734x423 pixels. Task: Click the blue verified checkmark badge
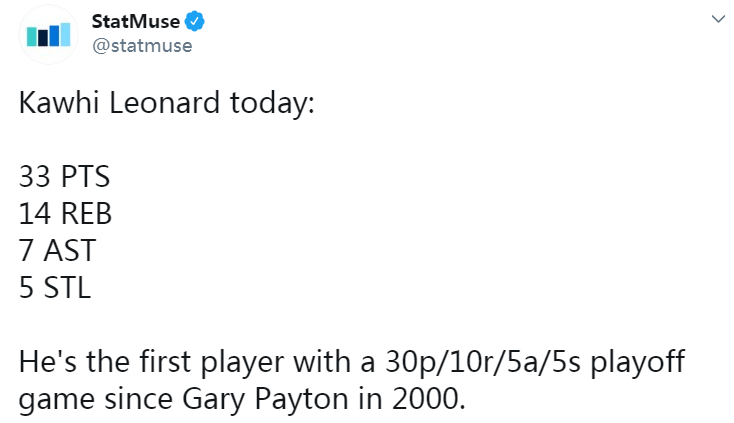(194, 22)
